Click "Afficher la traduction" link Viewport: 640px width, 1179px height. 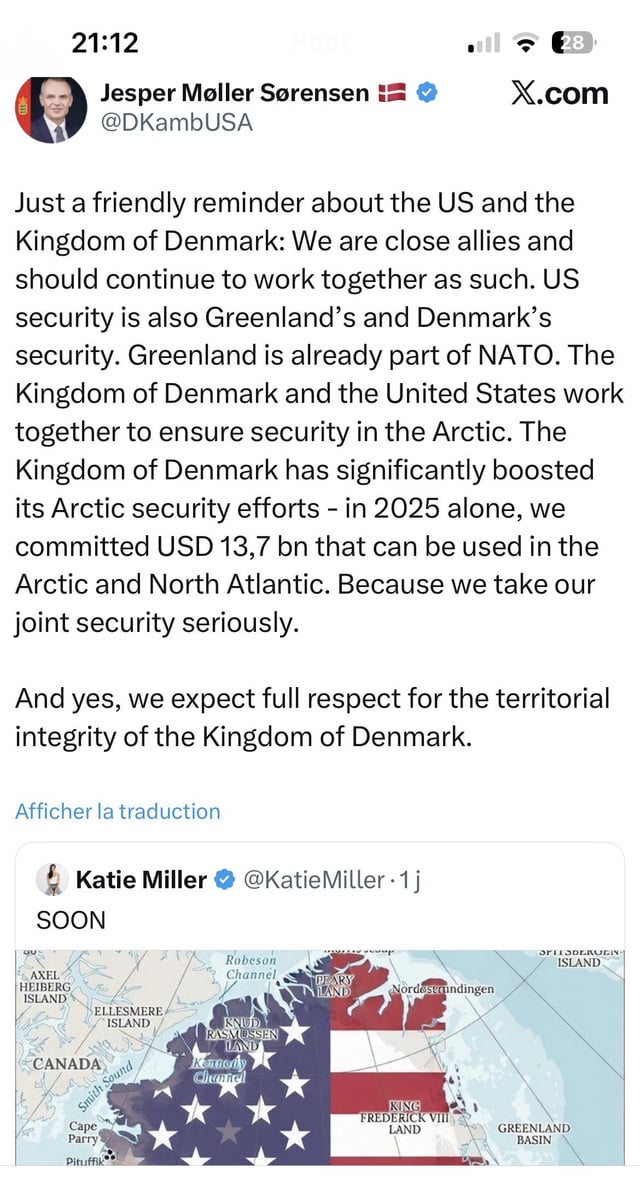tap(118, 811)
